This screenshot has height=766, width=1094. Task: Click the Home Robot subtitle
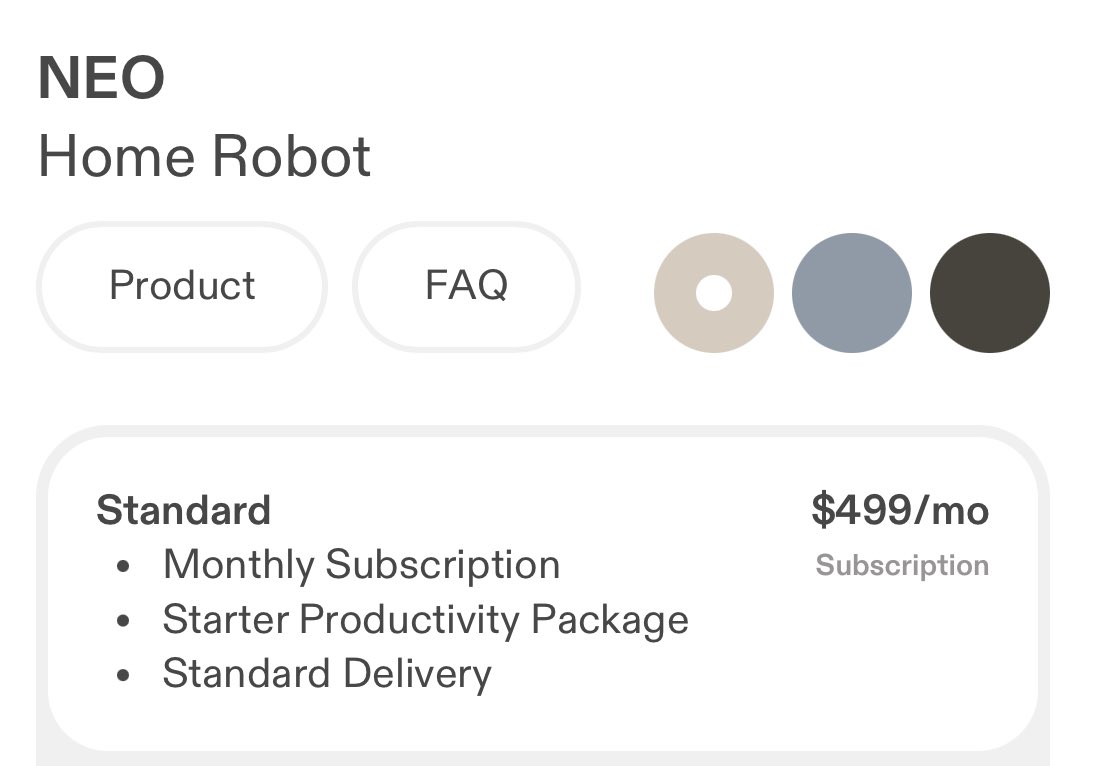[x=204, y=157]
